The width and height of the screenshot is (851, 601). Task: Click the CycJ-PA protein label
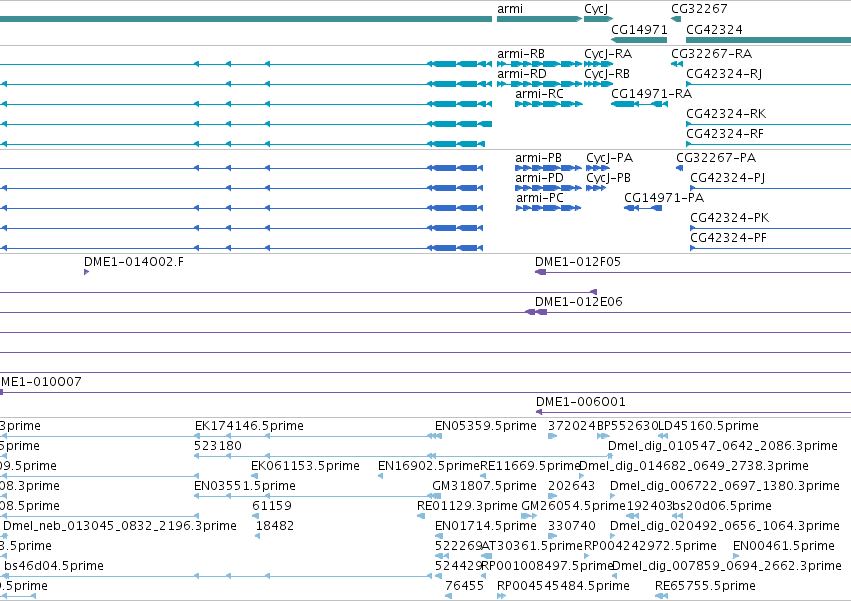pos(609,159)
